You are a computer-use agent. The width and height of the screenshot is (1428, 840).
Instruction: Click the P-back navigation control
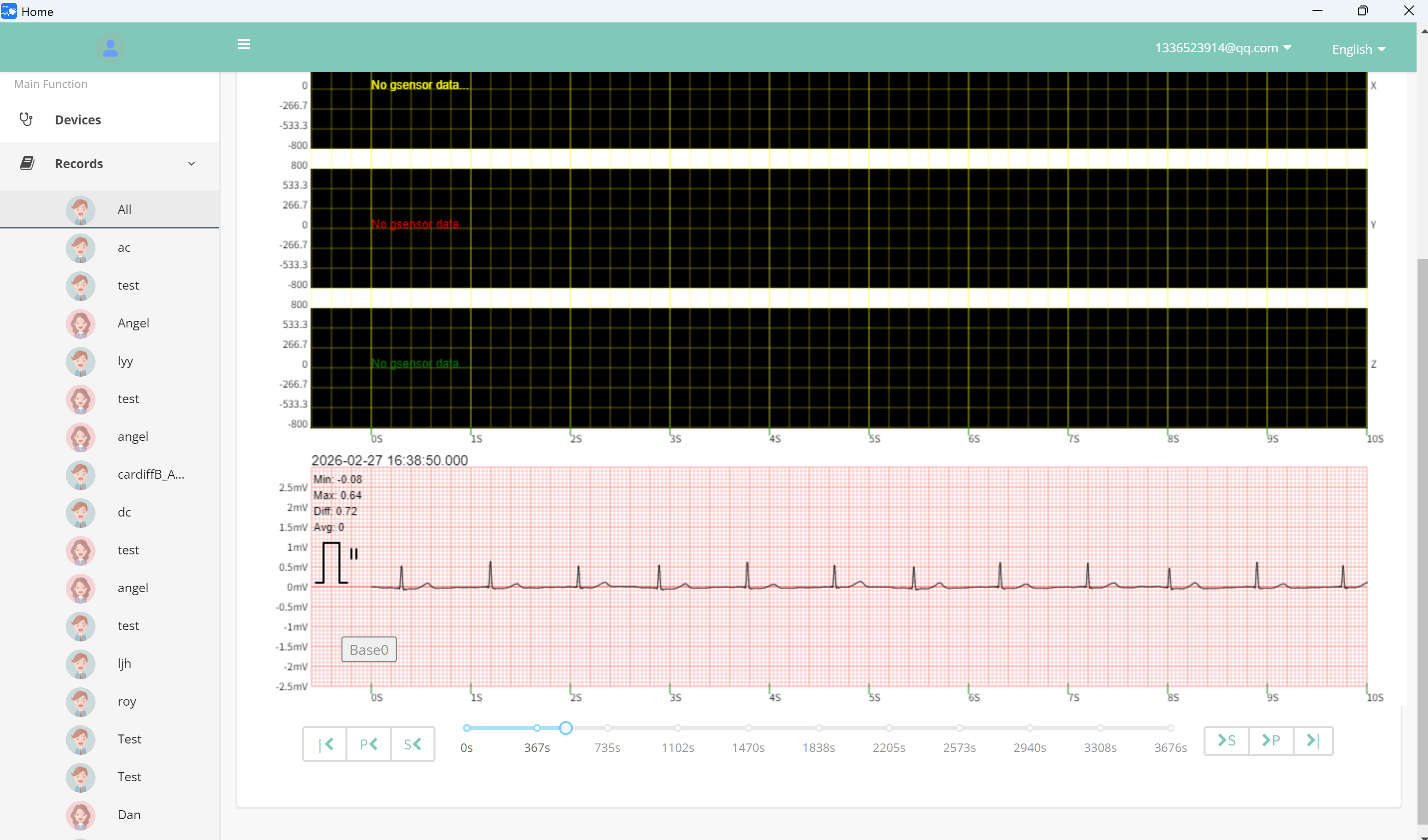tap(368, 744)
